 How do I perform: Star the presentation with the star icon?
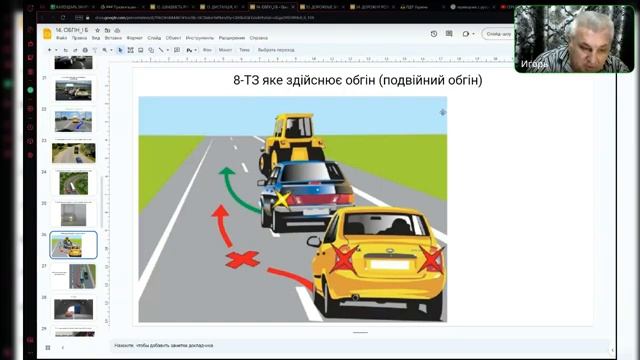[97, 30]
